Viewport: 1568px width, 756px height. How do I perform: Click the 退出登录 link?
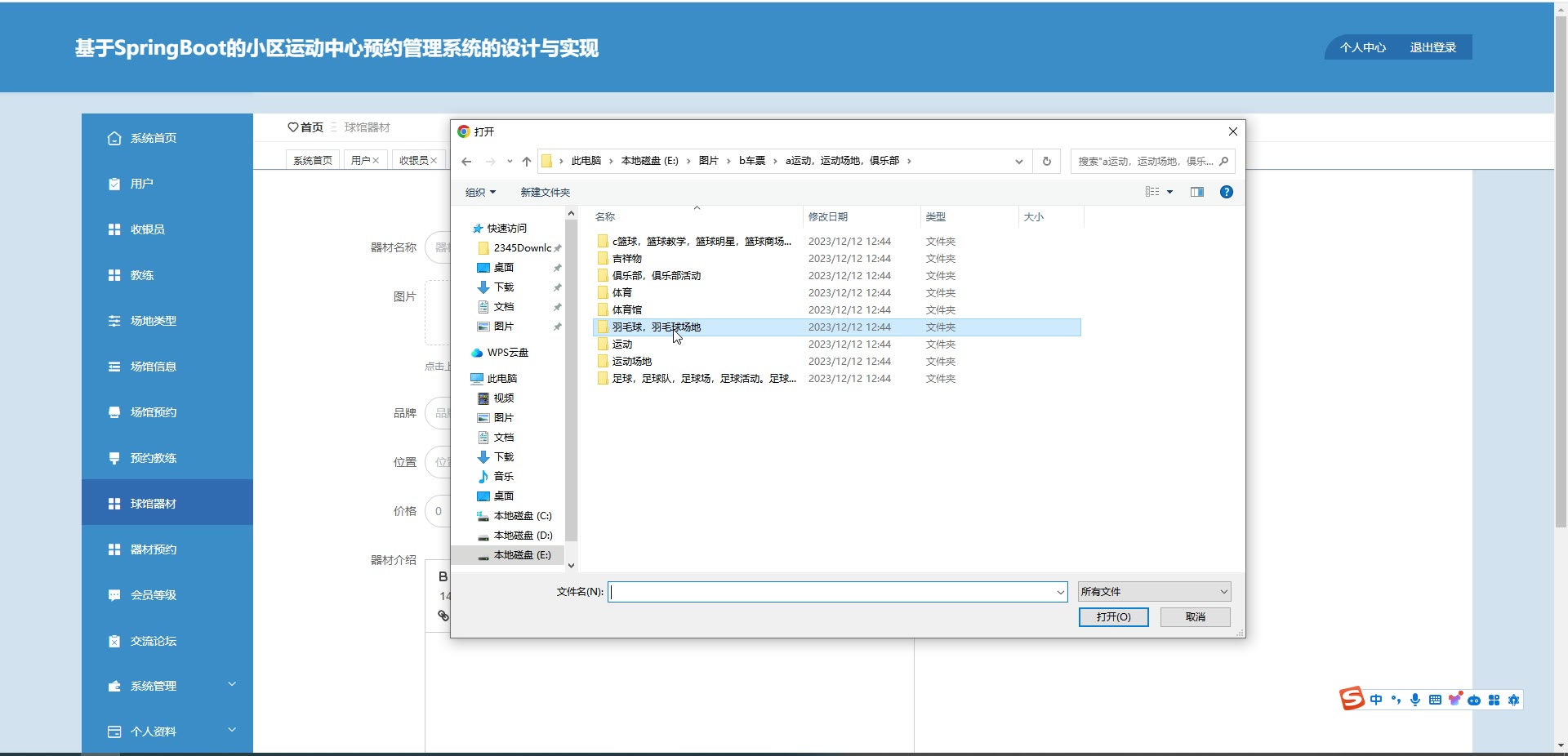tap(1433, 47)
